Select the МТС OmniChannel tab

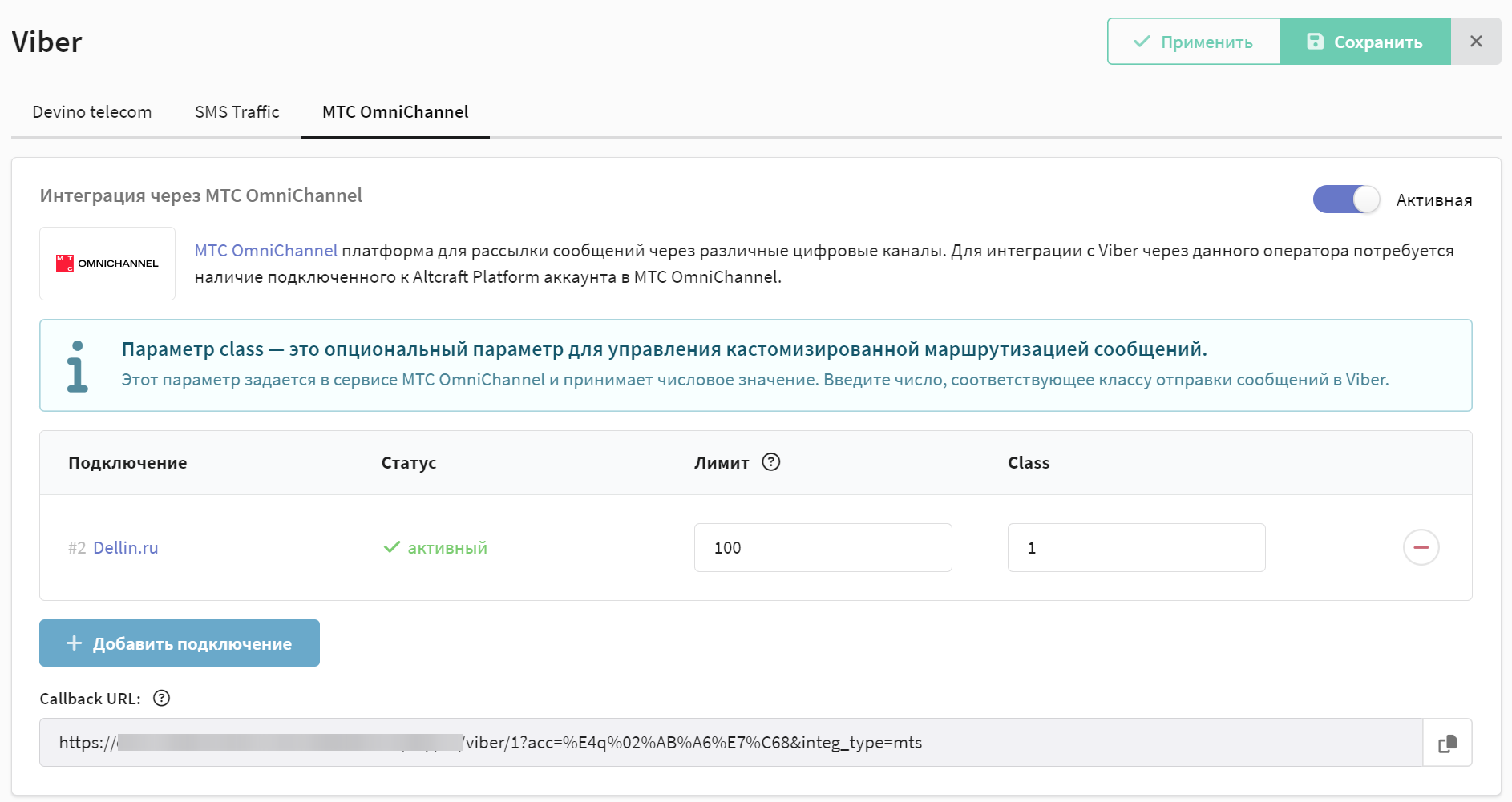coord(395,112)
